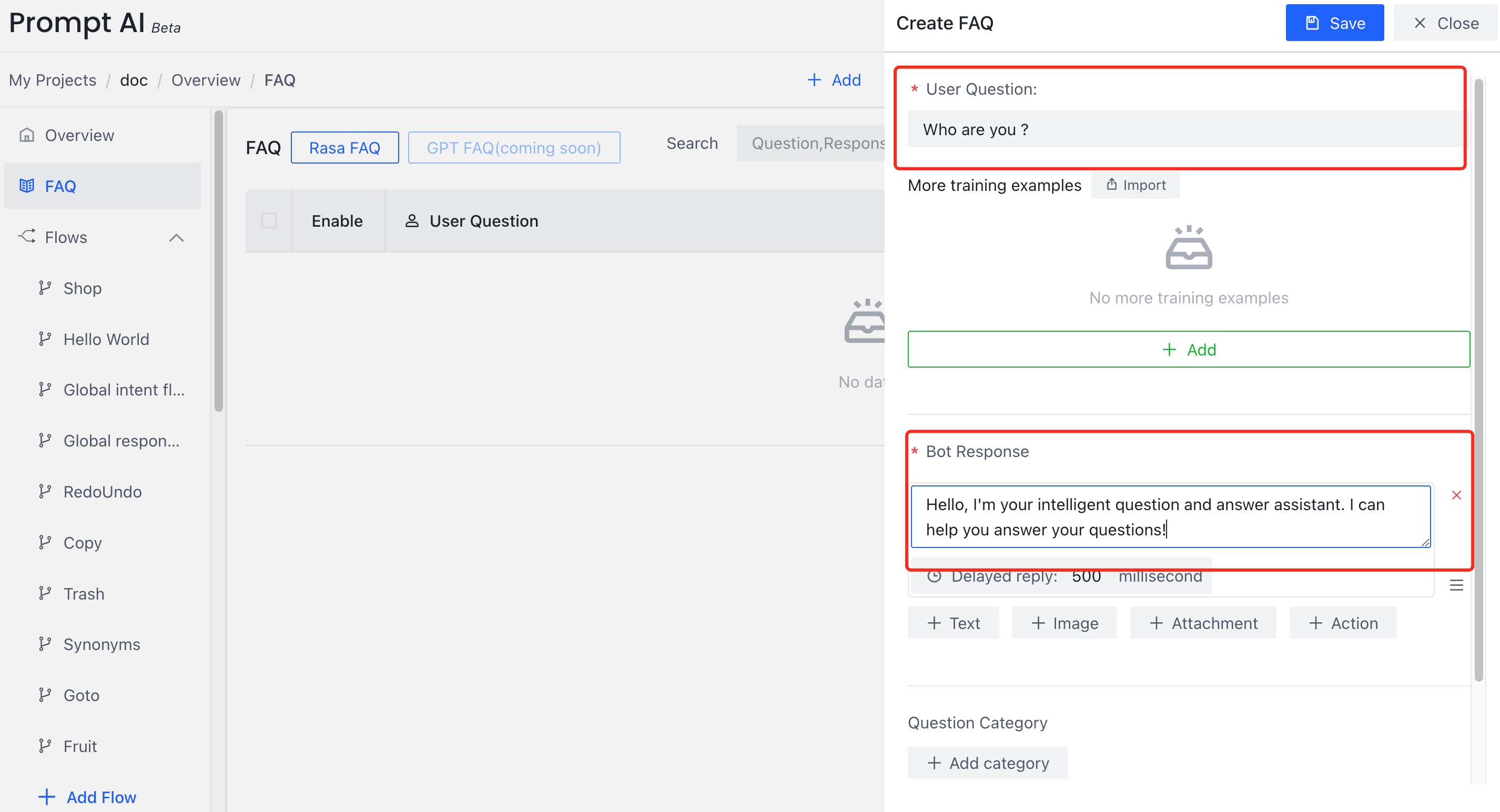Click the branch icon next to Shop
Viewport: 1500px width, 812px height.
45,288
